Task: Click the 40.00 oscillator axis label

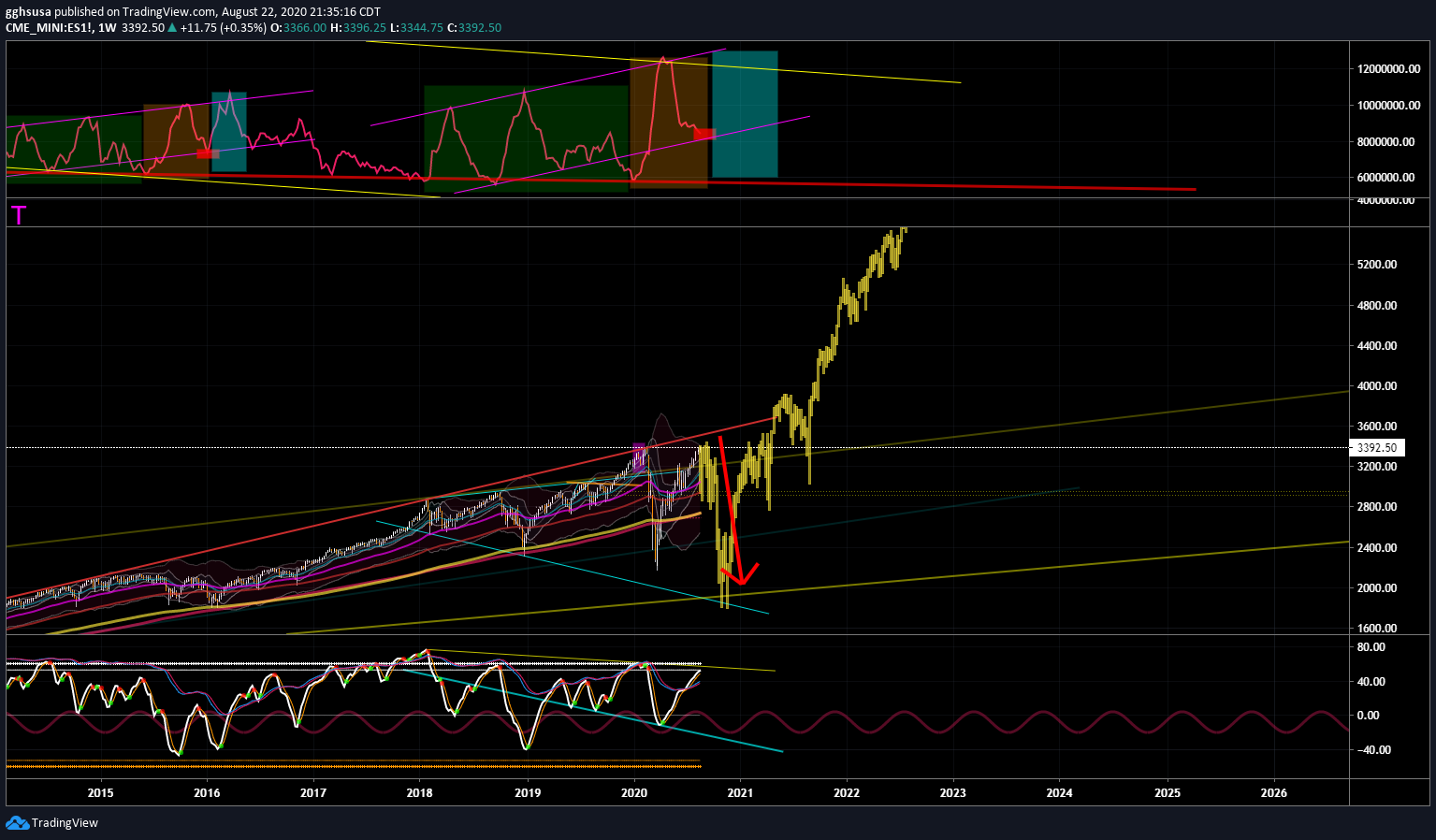Action: pos(1371,682)
